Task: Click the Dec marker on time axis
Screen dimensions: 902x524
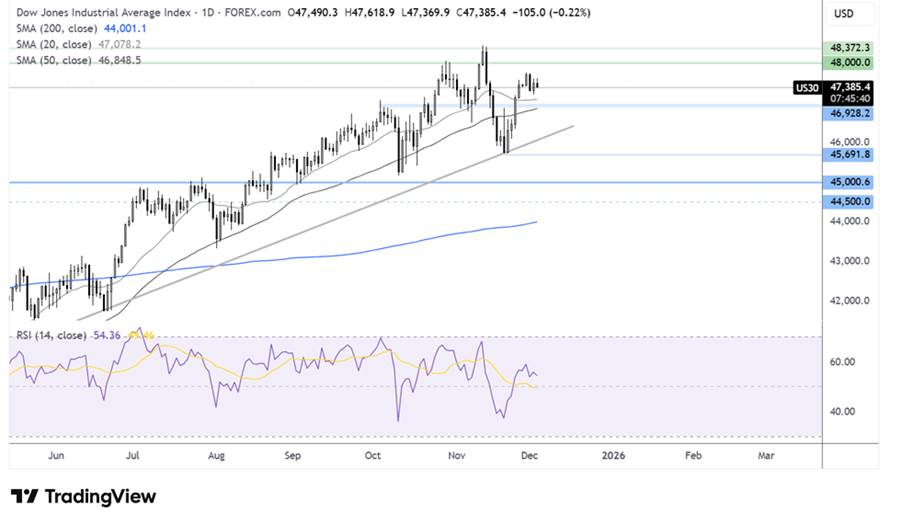Action: 529,456
